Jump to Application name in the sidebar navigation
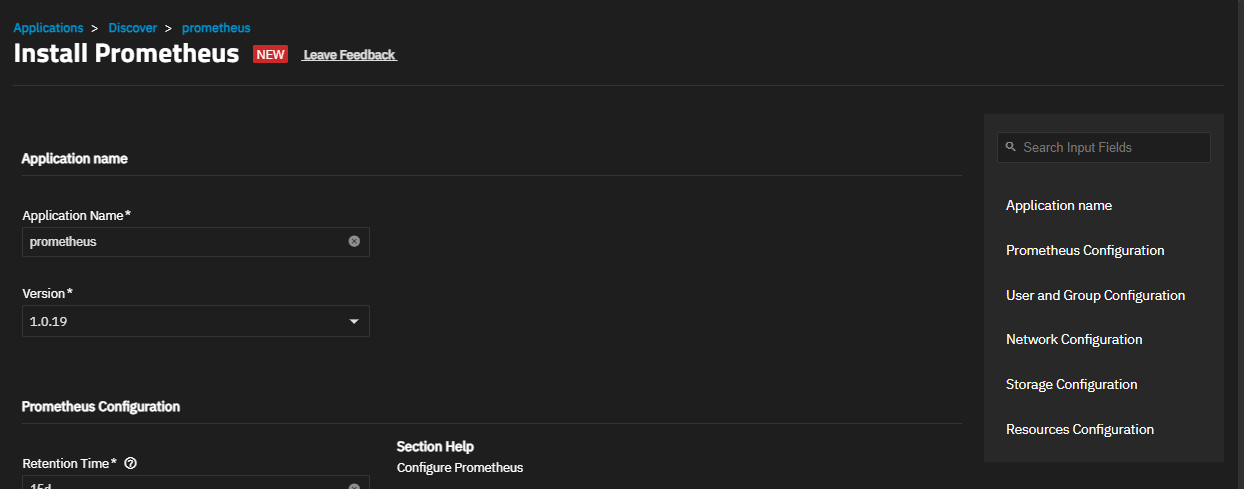The height and width of the screenshot is (489, 1244). (x=1059, y=205)
